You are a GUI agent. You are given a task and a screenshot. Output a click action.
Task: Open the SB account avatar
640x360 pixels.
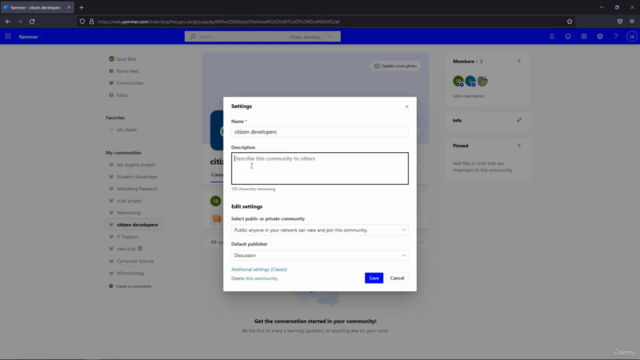(x=632, y=37)
